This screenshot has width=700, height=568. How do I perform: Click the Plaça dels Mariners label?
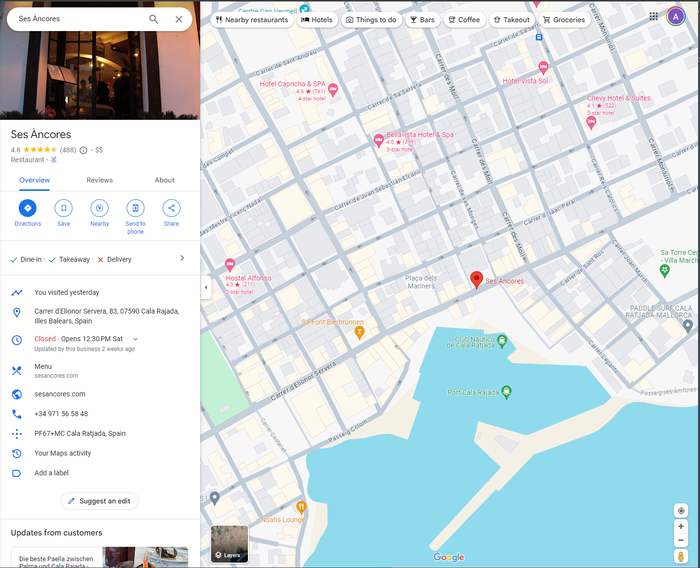(x=421, y=282)
